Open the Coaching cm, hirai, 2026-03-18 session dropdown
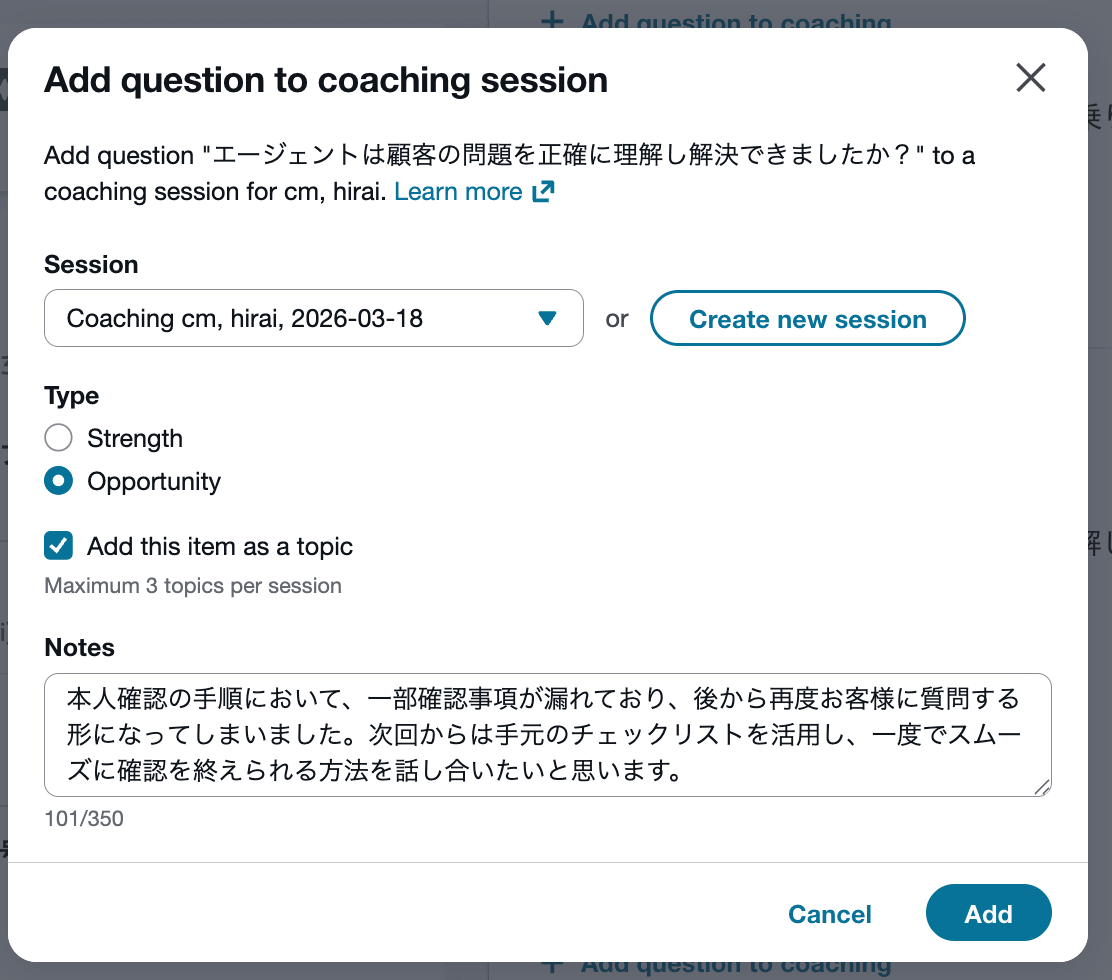This screenshot has width=1112, height=980. point(313,319)
